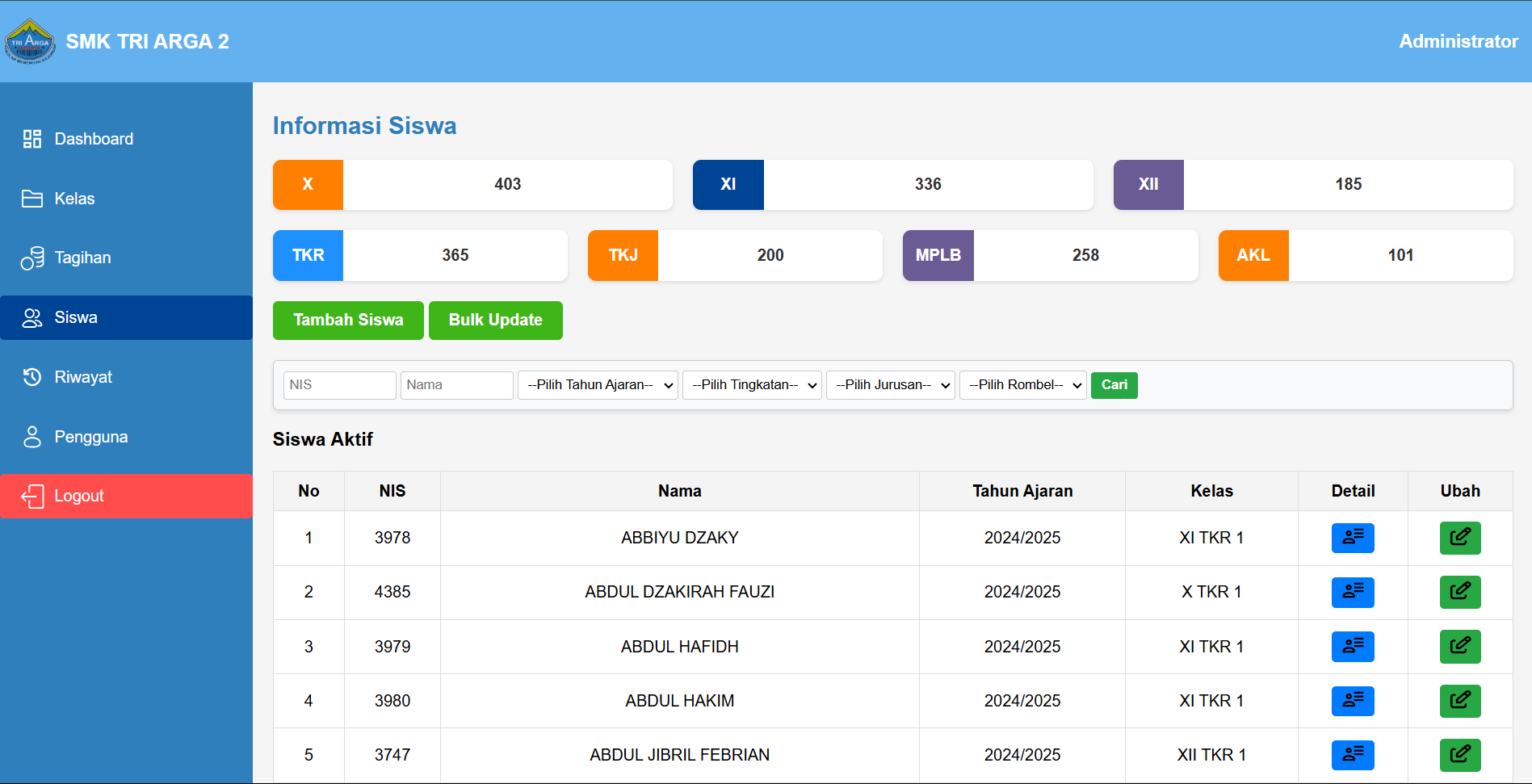This screenshot has height=784, width=1532.
Task: Open detail icon for ABBIYU DZAKY
Action: (x=1352, y=538)
